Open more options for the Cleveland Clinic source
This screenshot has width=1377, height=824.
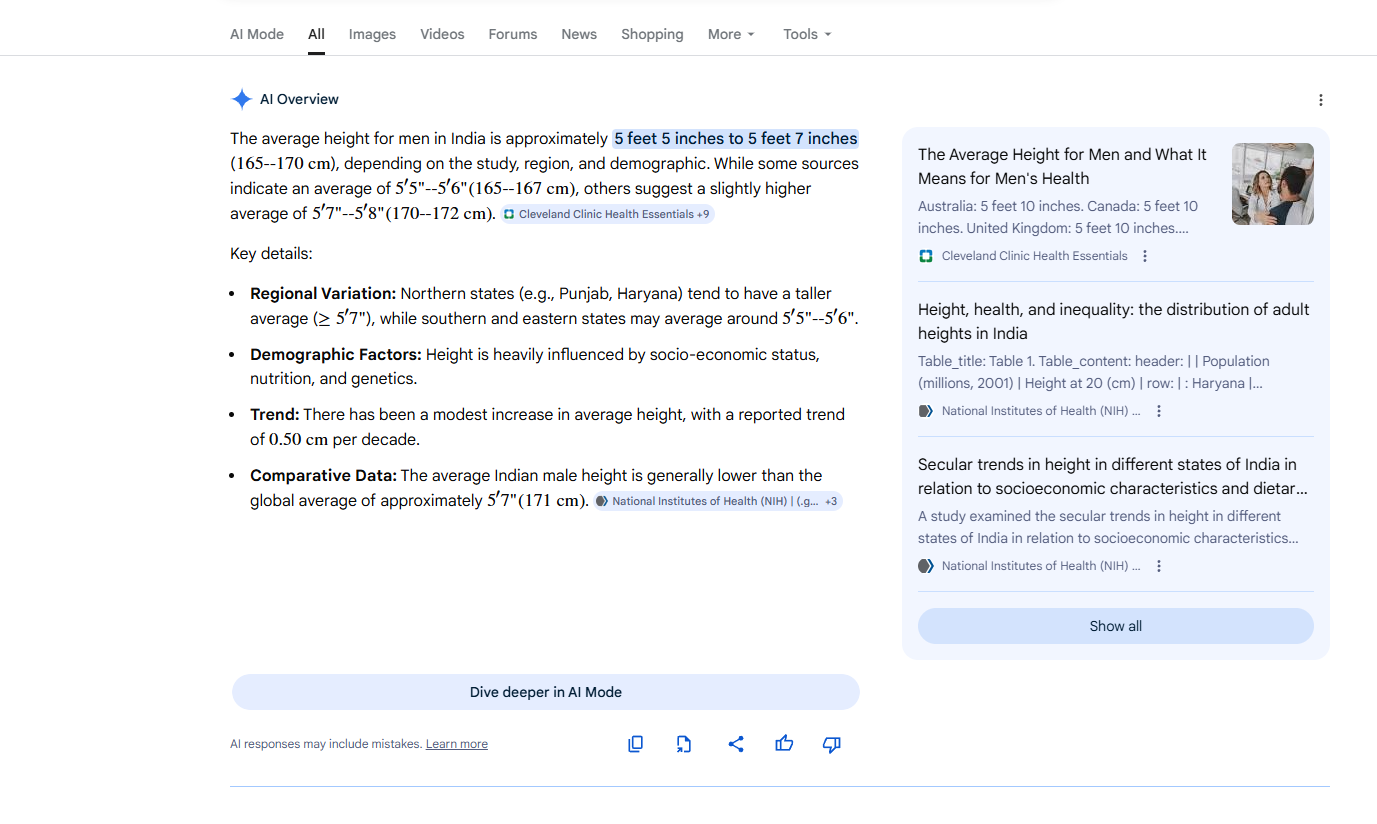click(x=1145, y=256)
